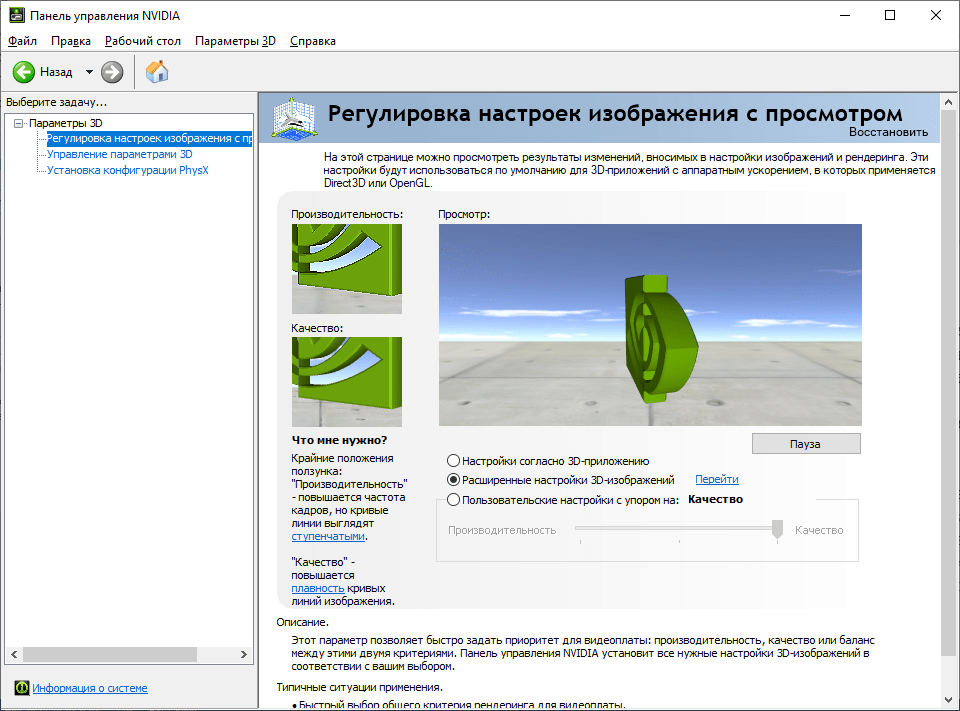Open Управление параметрами 3D tree item
This screenshot has width=960, height=711.
pos(119,155)
